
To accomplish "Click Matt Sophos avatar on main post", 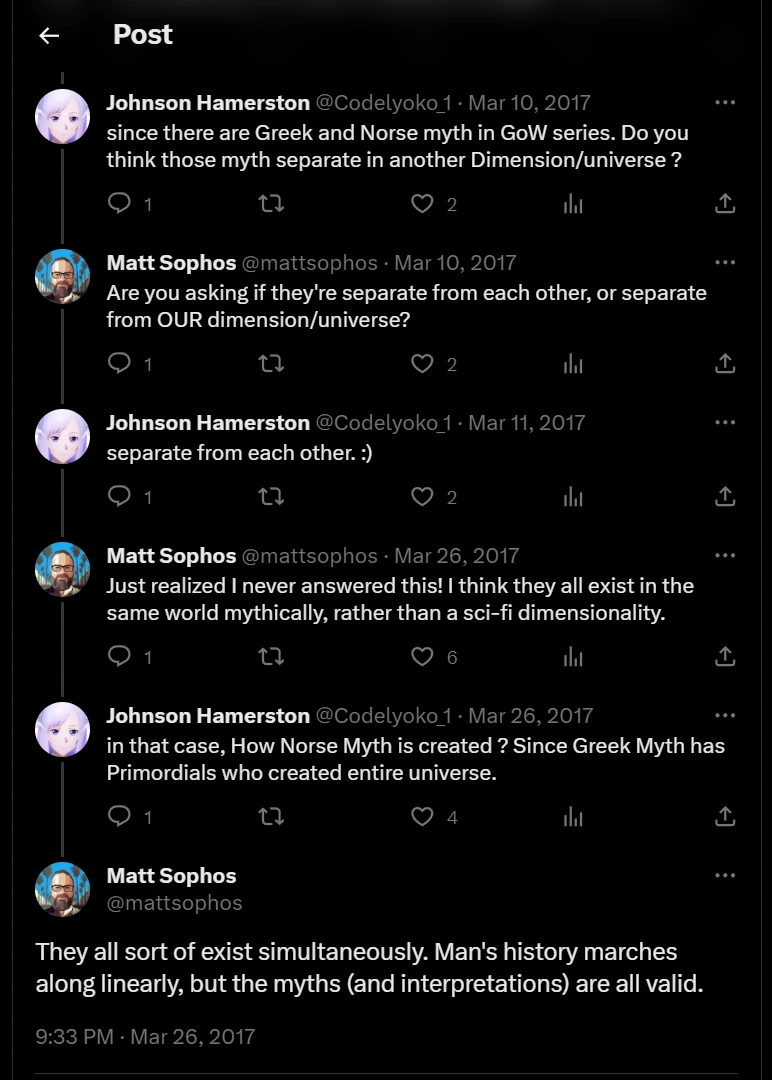I will tap(62, 889).
